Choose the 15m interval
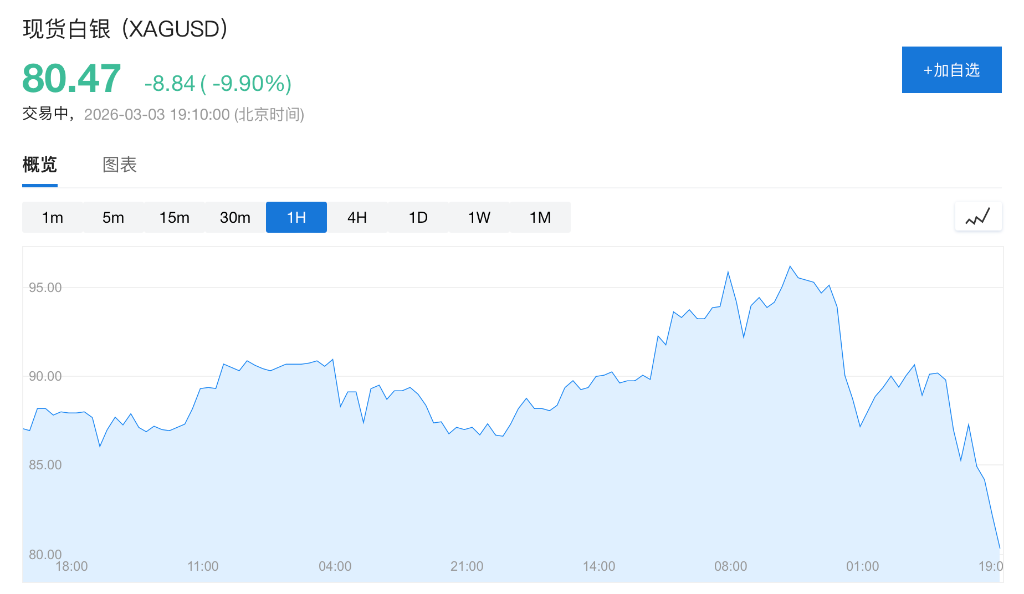1024x594 pixels. [174, 217]
